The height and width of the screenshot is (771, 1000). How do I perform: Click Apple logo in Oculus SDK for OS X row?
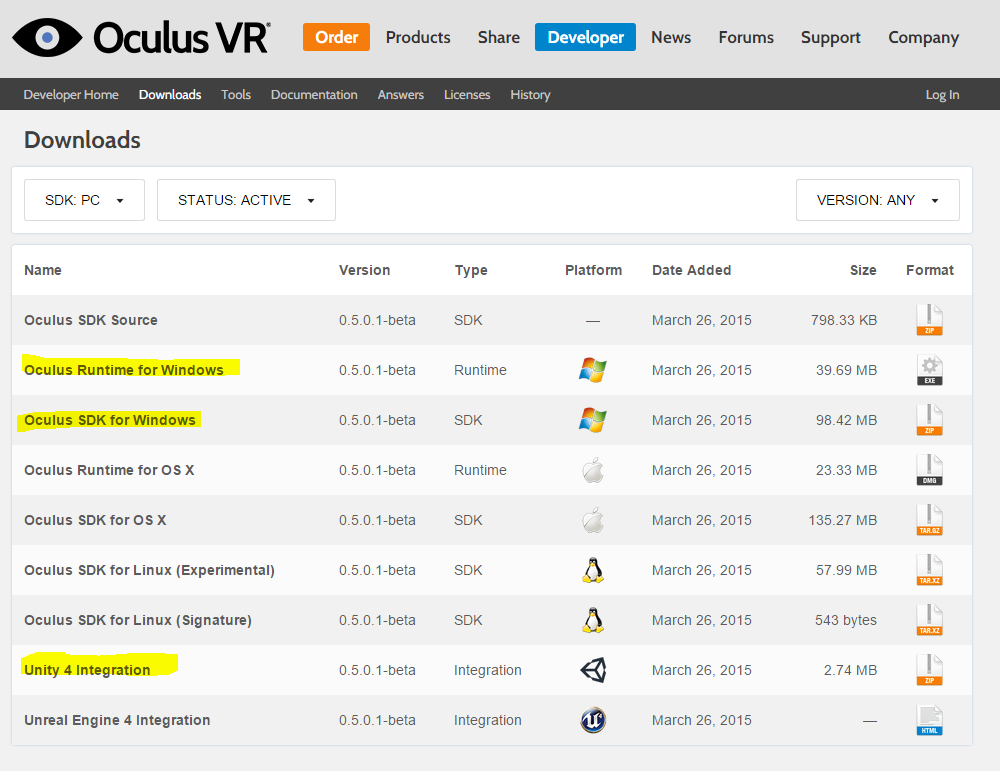pos(593,520)
